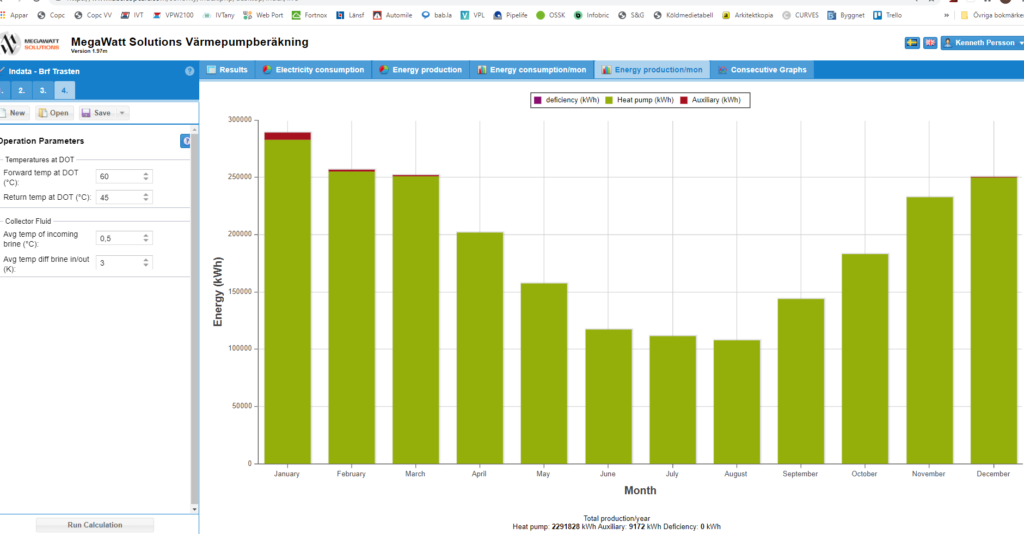Open the VPW2100 bookmark
1024x534 pixels.
pos(173,15)
